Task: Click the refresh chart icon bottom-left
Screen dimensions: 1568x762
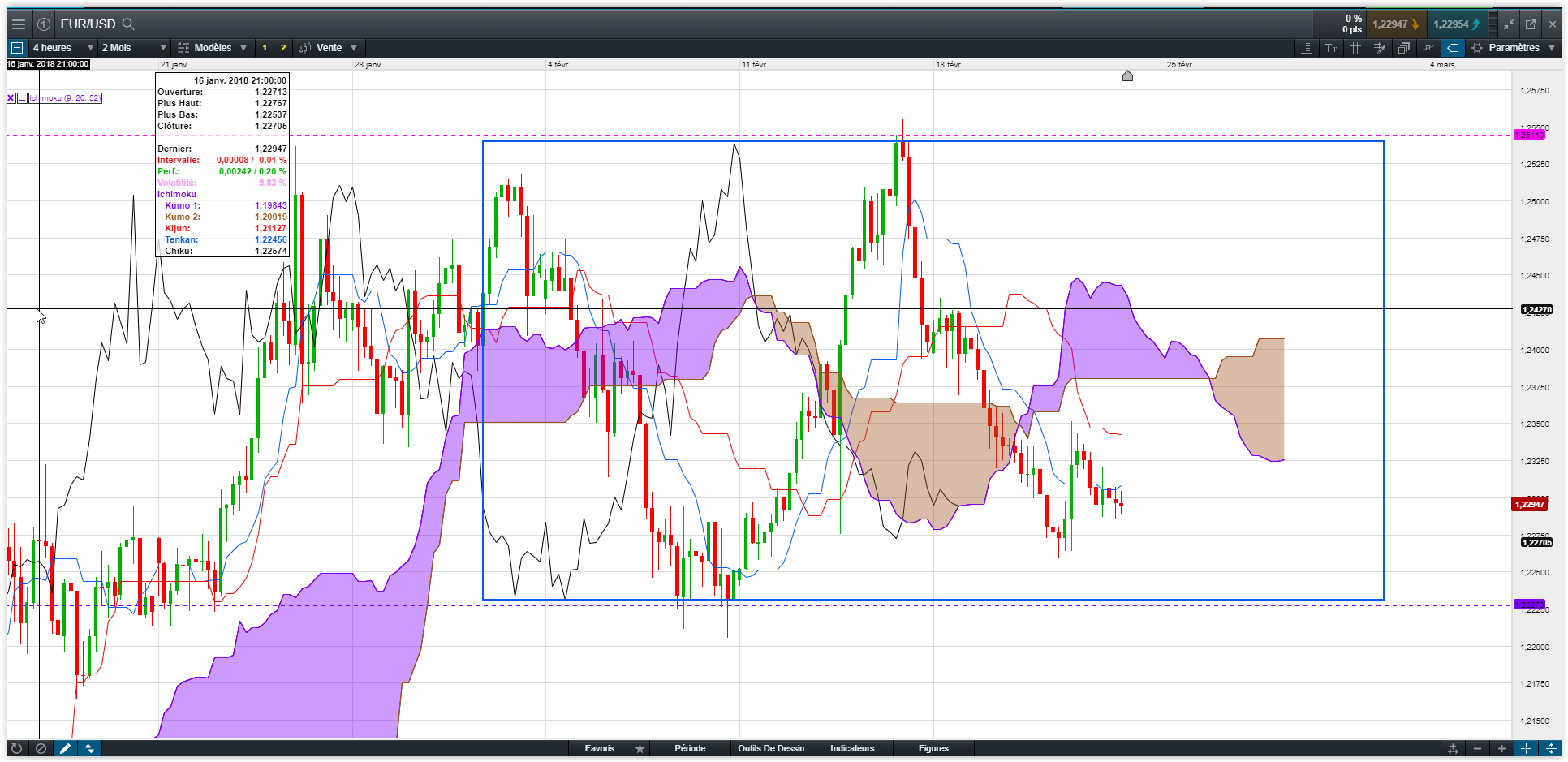Action: pos(16,748)
